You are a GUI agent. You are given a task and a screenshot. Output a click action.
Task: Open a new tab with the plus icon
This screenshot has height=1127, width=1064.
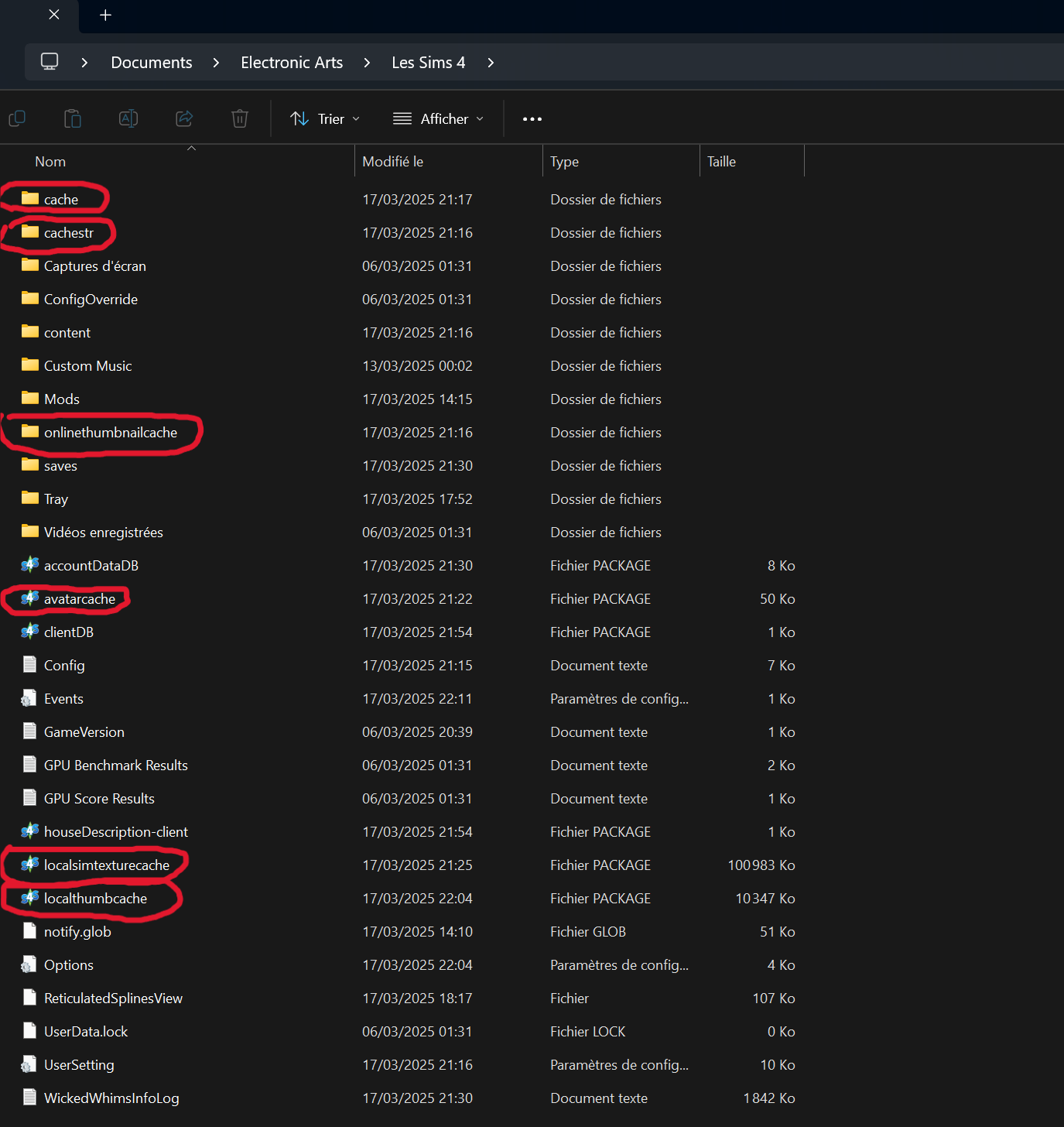point(106,15)
